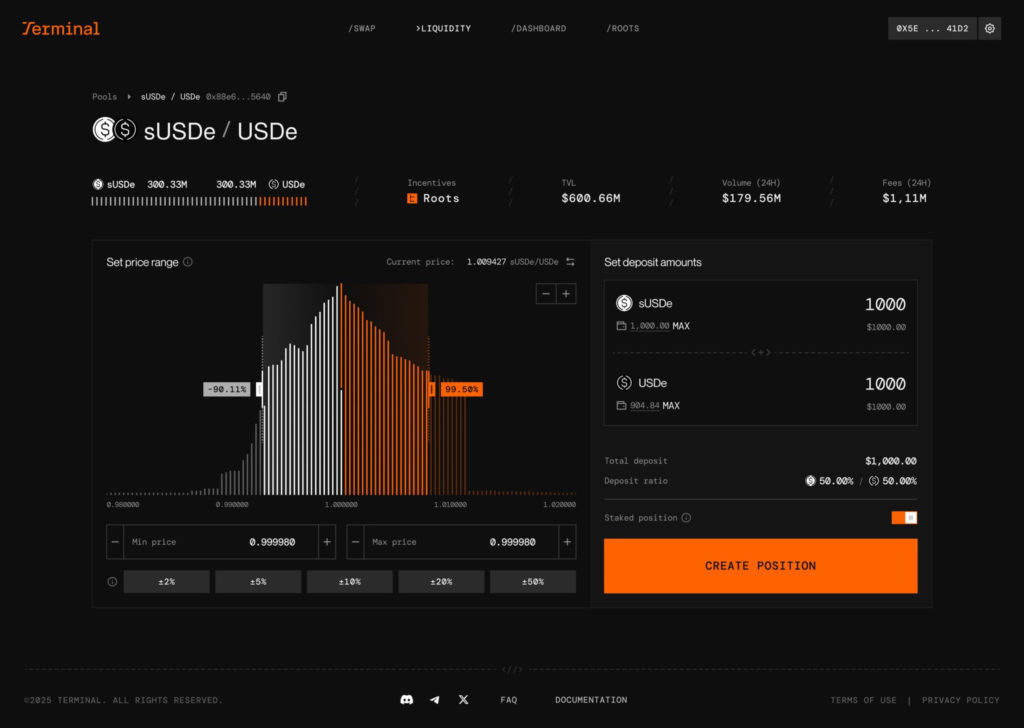Screen dimensions: 1024x728
Task: Open the Dashboard tab
Action: (x=538, y=28)
